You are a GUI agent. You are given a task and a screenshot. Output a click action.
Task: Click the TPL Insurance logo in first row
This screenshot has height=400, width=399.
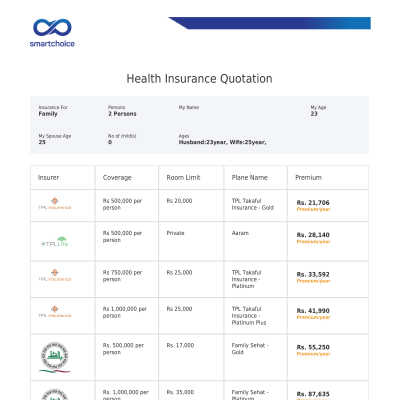55,203
